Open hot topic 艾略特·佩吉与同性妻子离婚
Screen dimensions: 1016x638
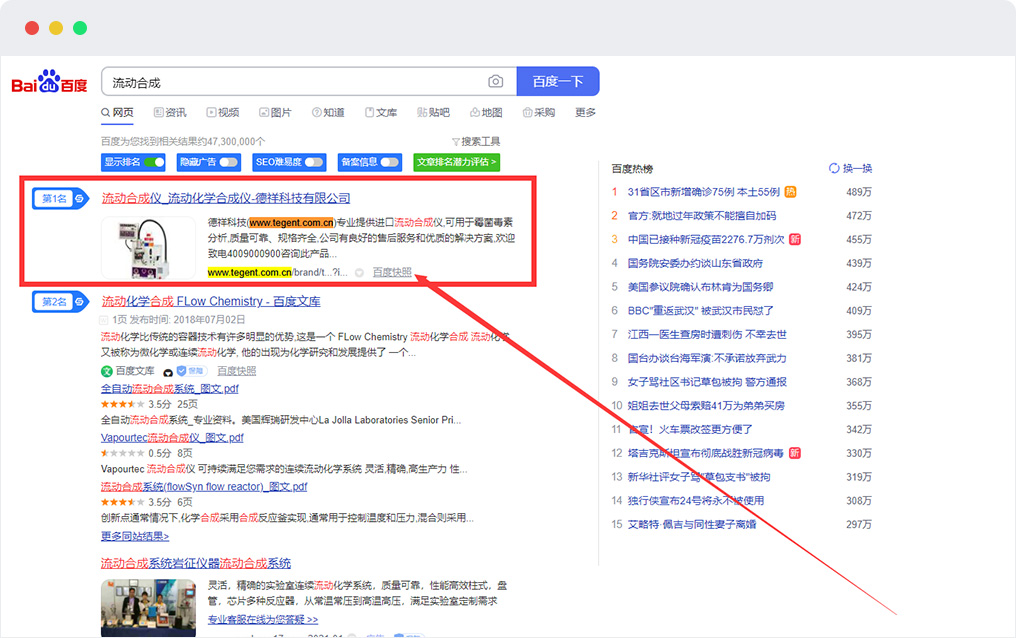[x=692, y=525]
